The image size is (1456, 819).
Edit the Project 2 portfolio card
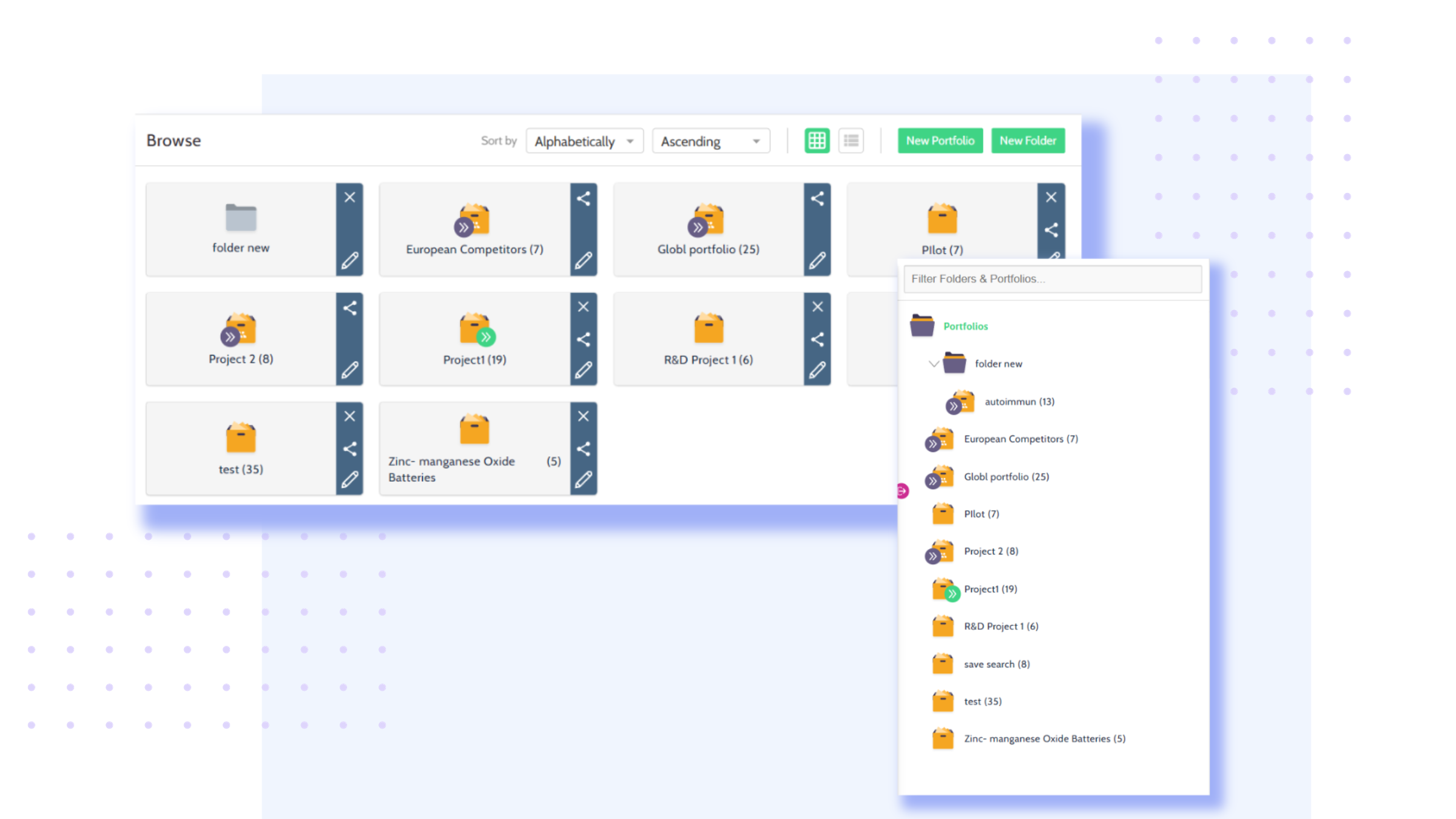pyautogui.click(x=349, y=369)
